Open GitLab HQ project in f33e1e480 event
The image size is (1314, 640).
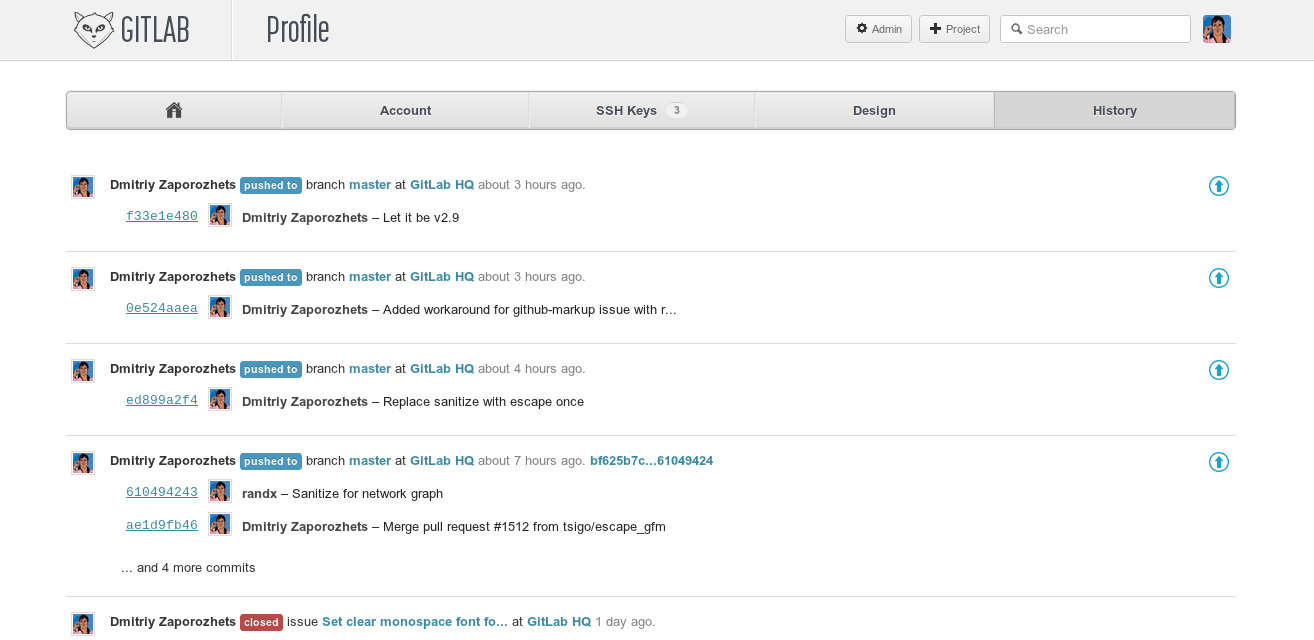click(x=442, y=185)
